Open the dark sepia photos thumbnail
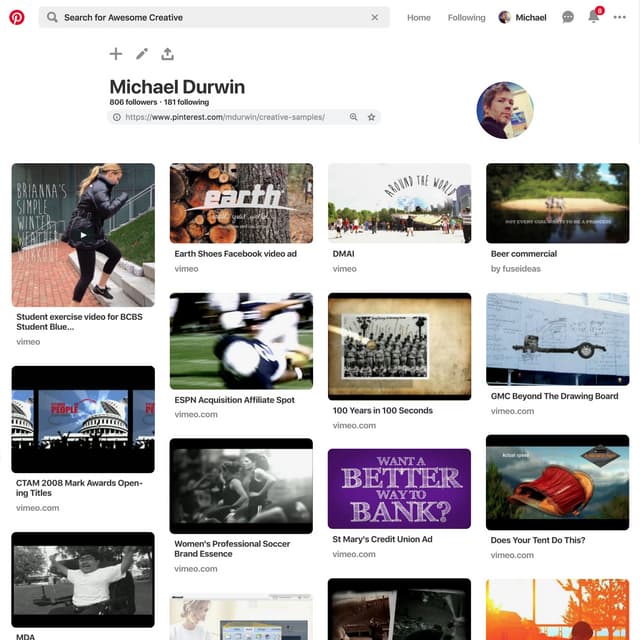The width and height of the screenshot is (640, 640). [400, 609]
